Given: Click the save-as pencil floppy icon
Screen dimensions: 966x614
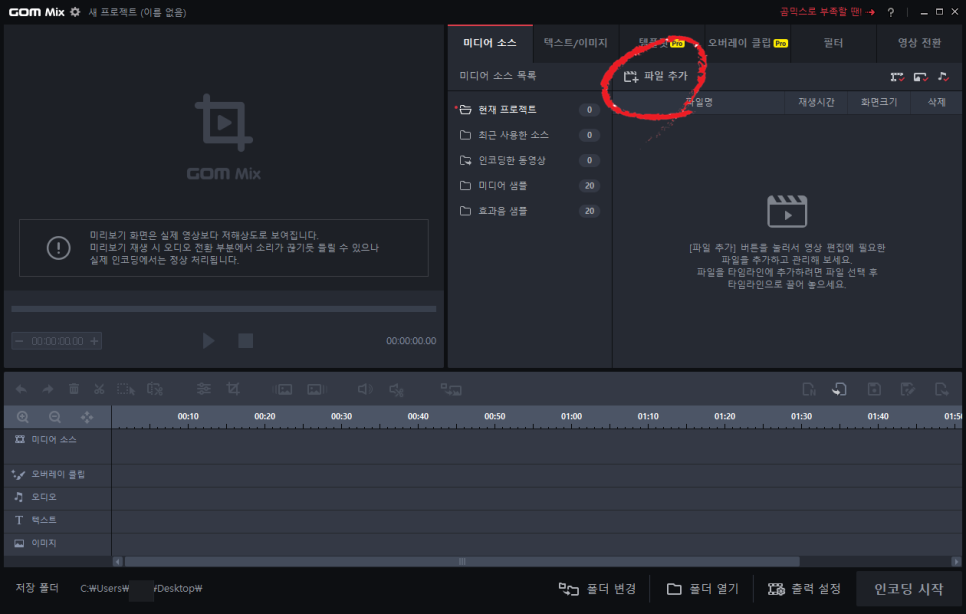Looking at the screenshot, I should [907, 389].
